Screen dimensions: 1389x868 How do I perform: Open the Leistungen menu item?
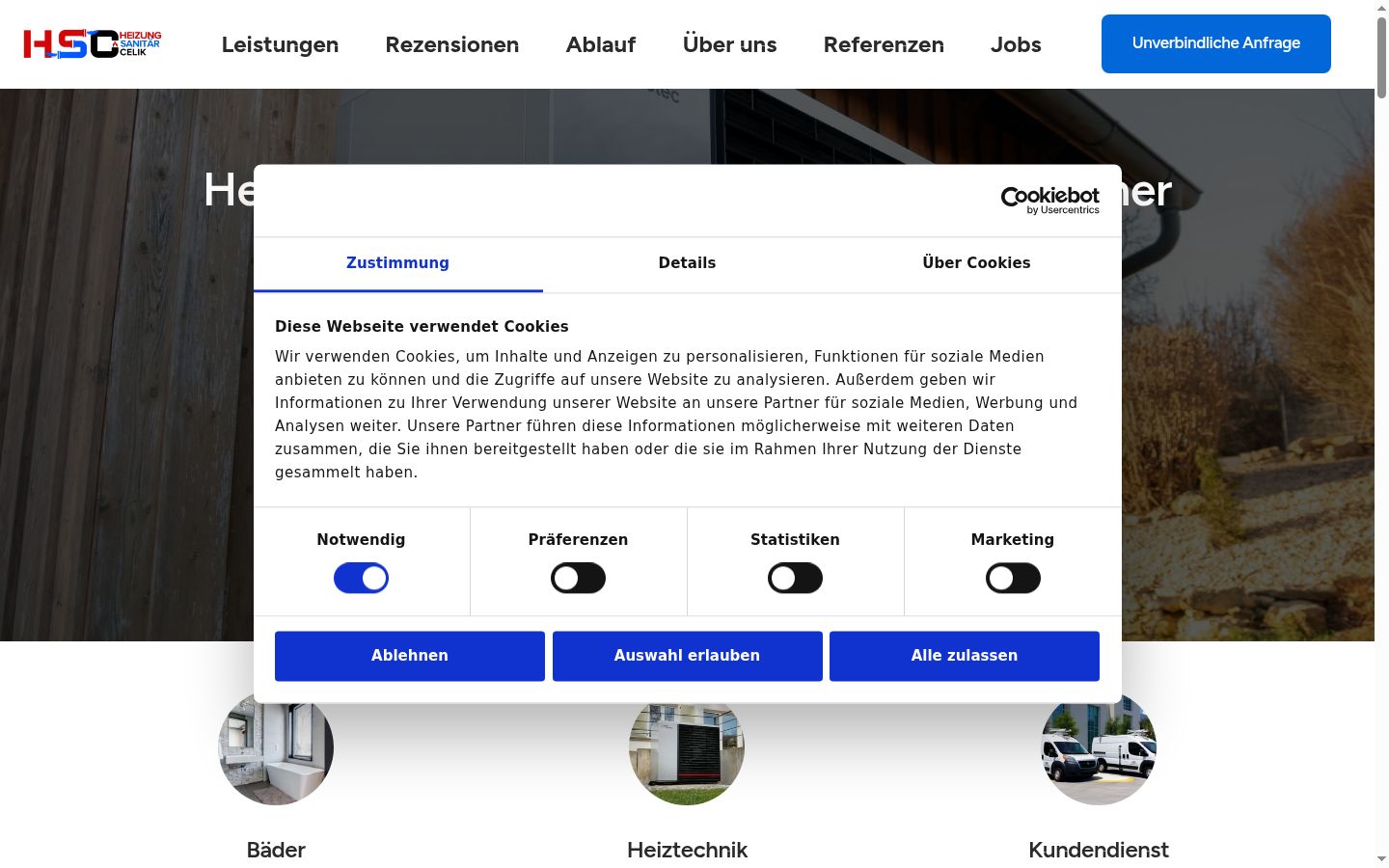pos(280,44)
